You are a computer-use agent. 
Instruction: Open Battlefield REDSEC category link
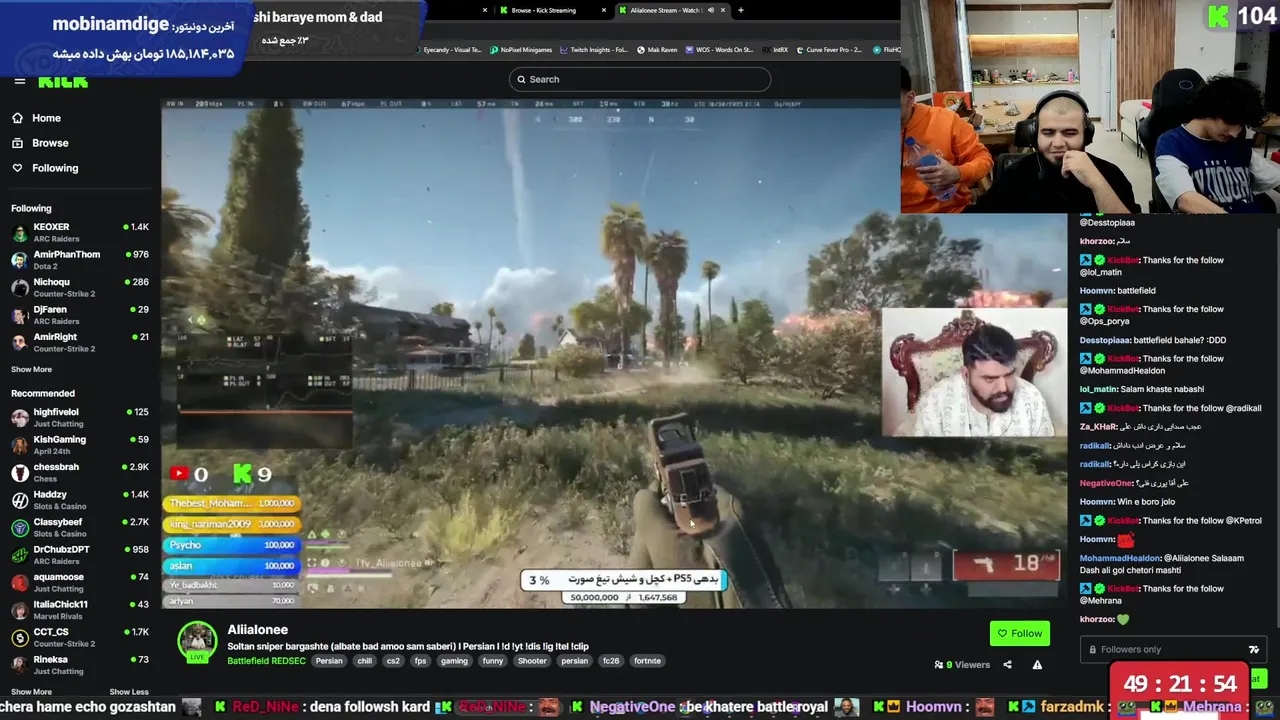267,661
